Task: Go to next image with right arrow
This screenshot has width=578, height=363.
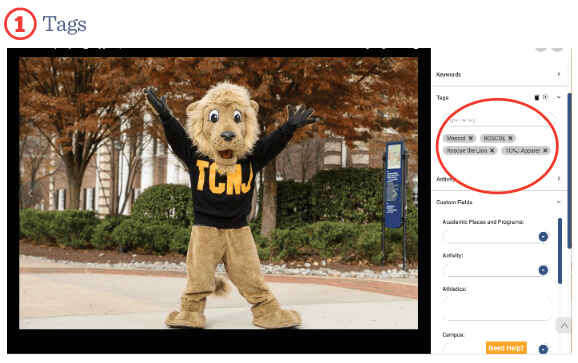Action: tap(395, 193)
